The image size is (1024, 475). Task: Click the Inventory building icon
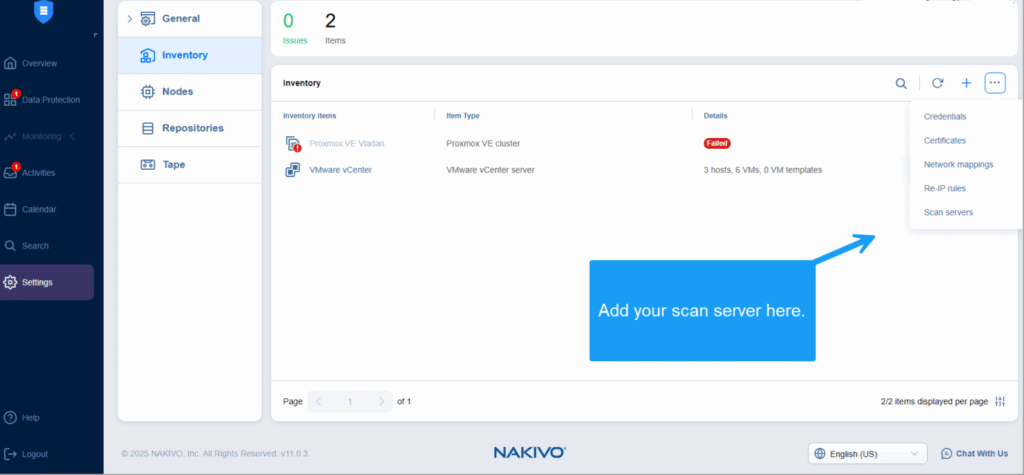[x=148, y=56]
